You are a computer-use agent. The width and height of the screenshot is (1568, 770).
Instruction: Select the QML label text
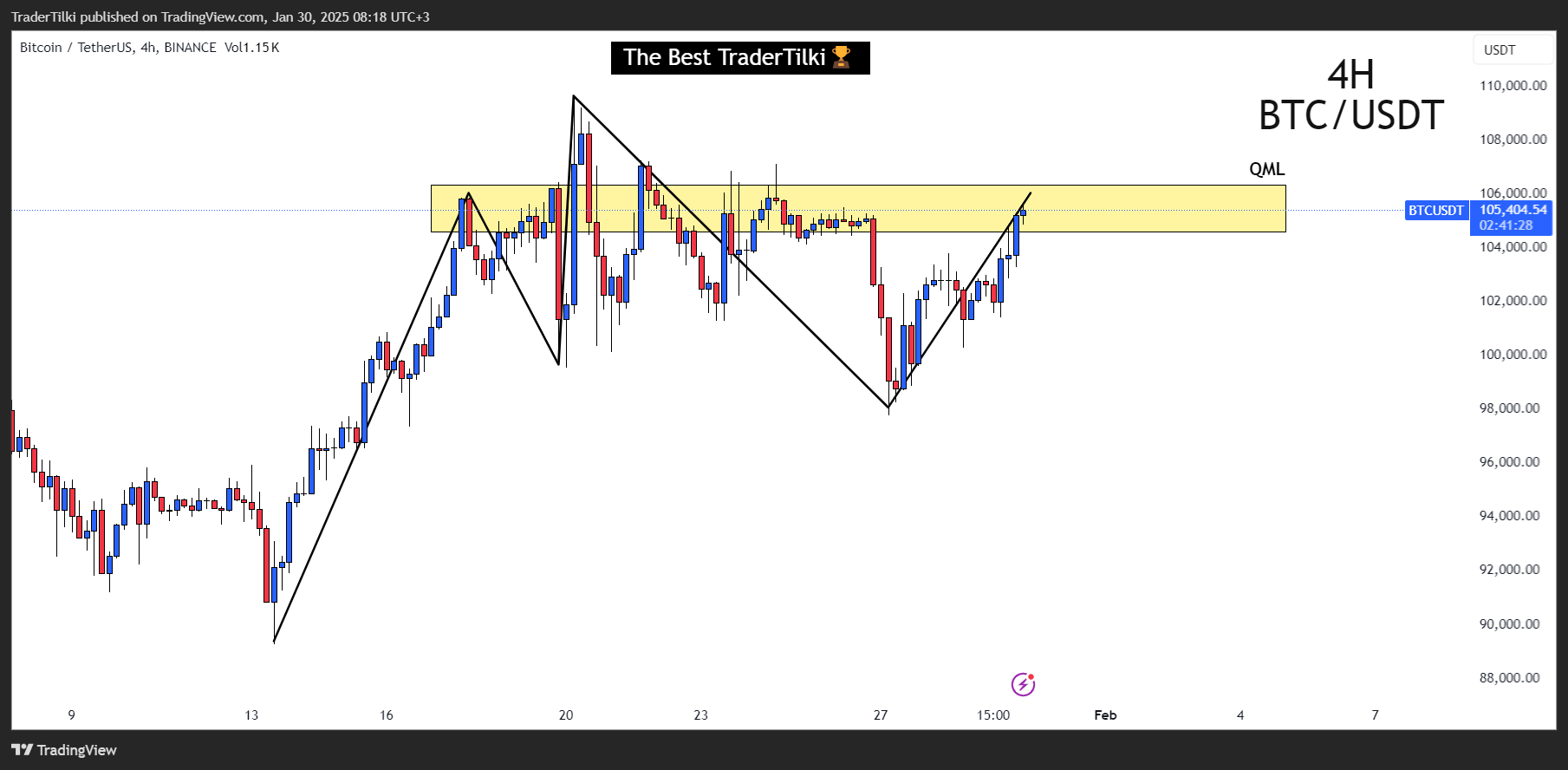tap(1266, 169)
